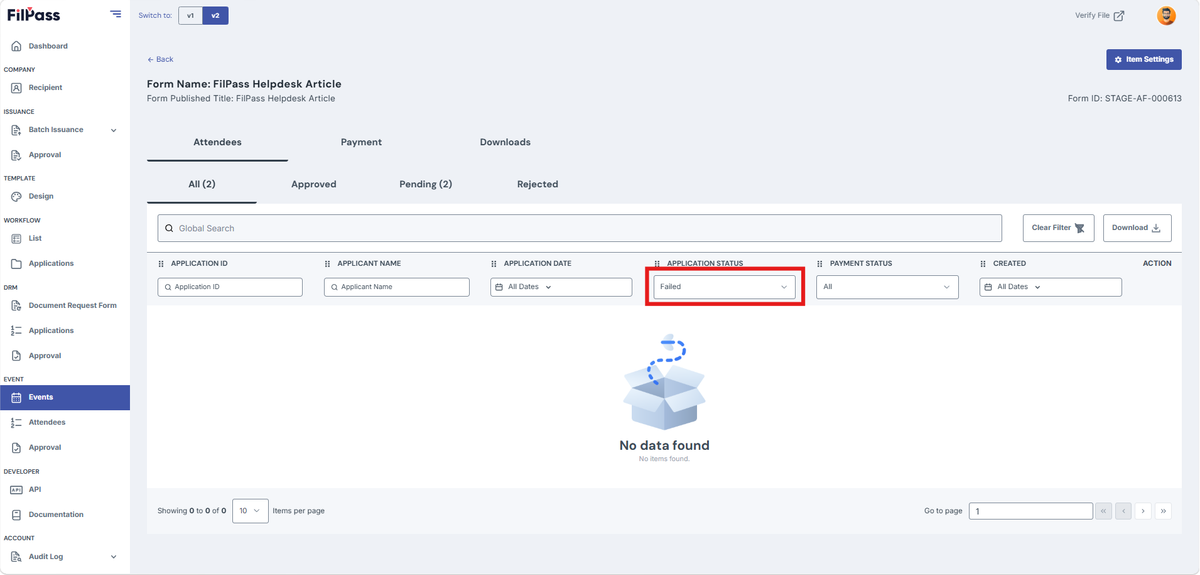Open the Application Status dropdown showing Failed

(x=724, y=287)
